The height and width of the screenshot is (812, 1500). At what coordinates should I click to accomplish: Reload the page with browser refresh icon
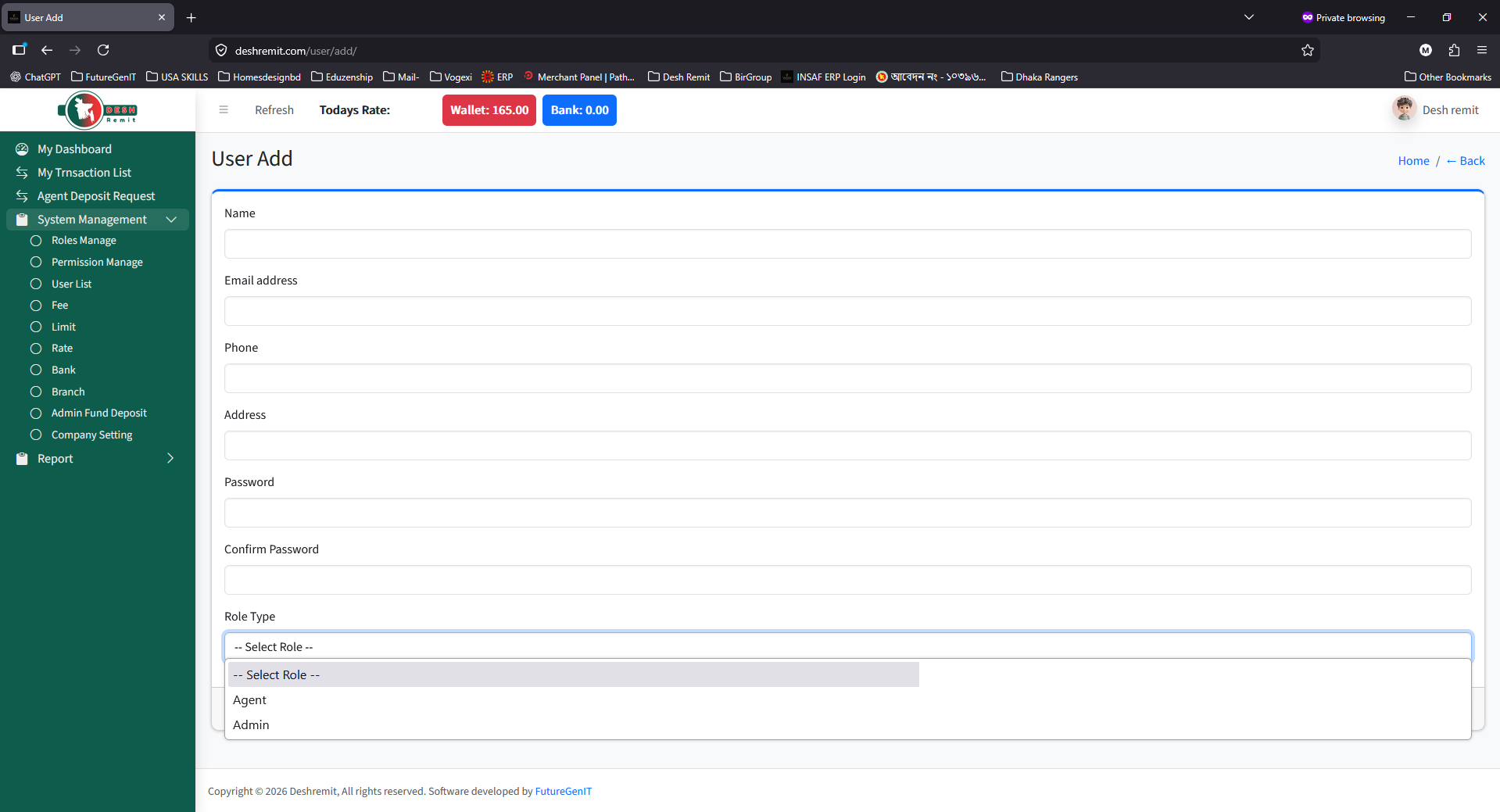click(x=103, y=50)
